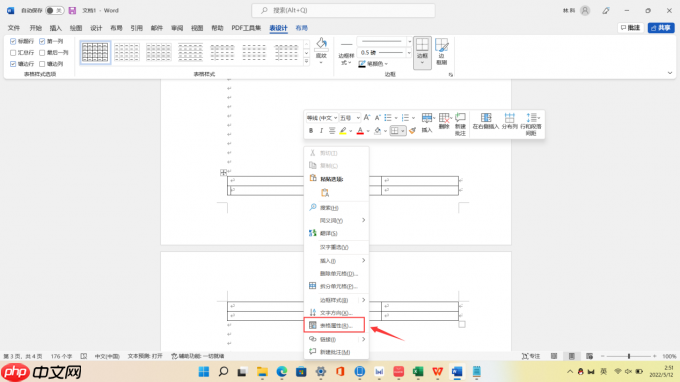Open the 同义词 submenu in context menu
680x382 pixels.
337,220
